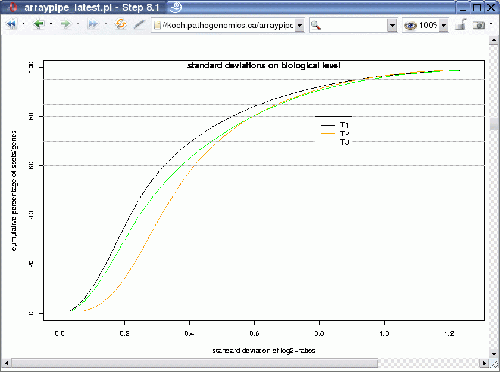Click the wand icon in the toolbar
Screen dimensions: 500x372
coord(139,24)
